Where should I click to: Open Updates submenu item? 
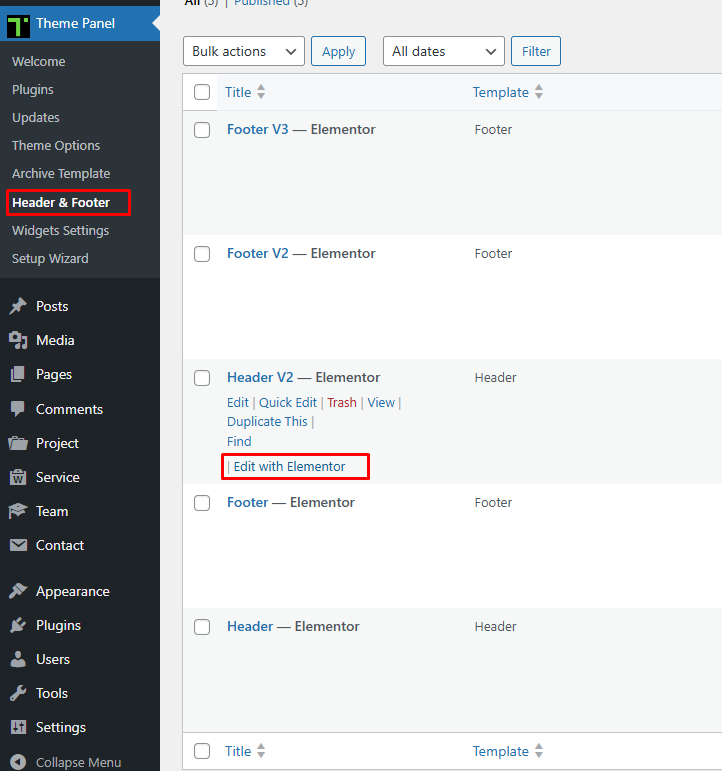pyautogui.click(x=36, y=118)
